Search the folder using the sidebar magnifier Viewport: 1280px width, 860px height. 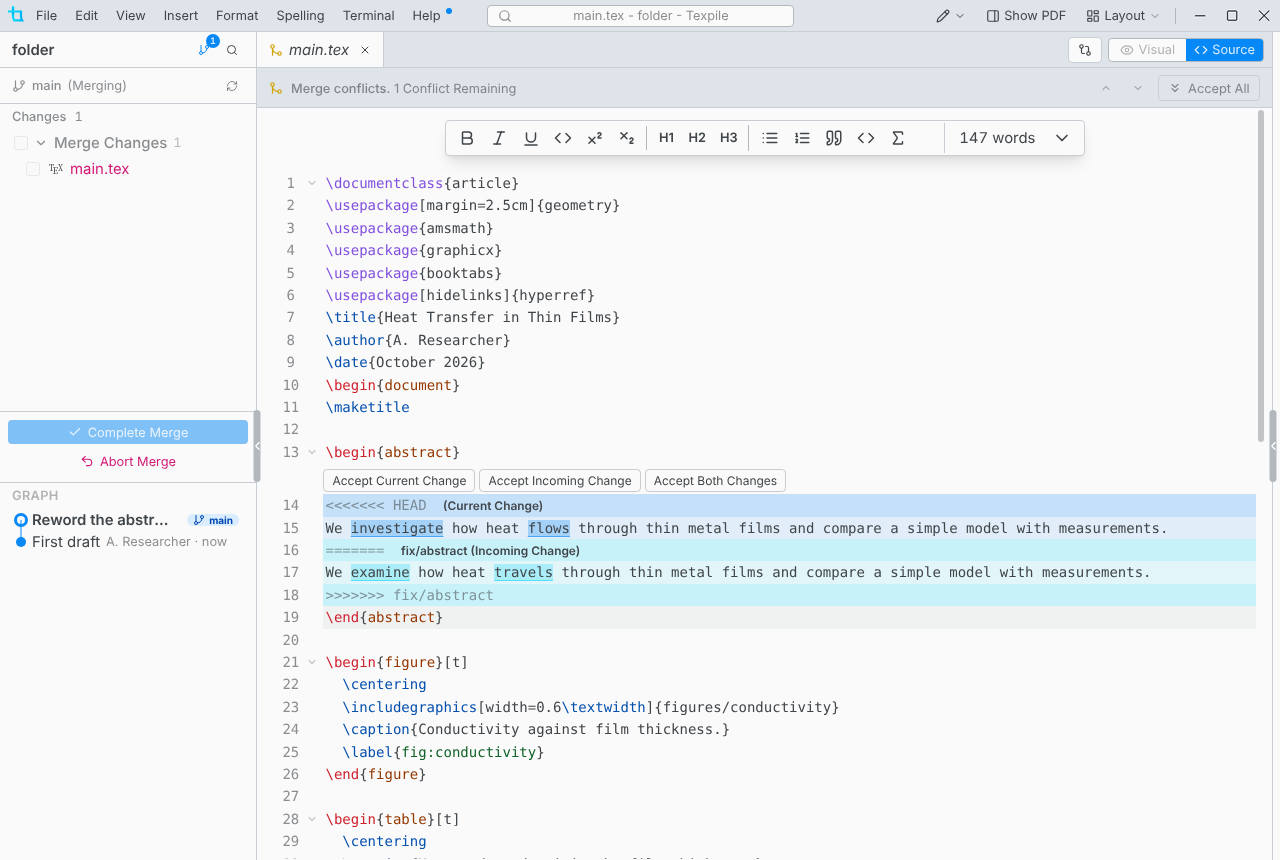pos(232,50)
